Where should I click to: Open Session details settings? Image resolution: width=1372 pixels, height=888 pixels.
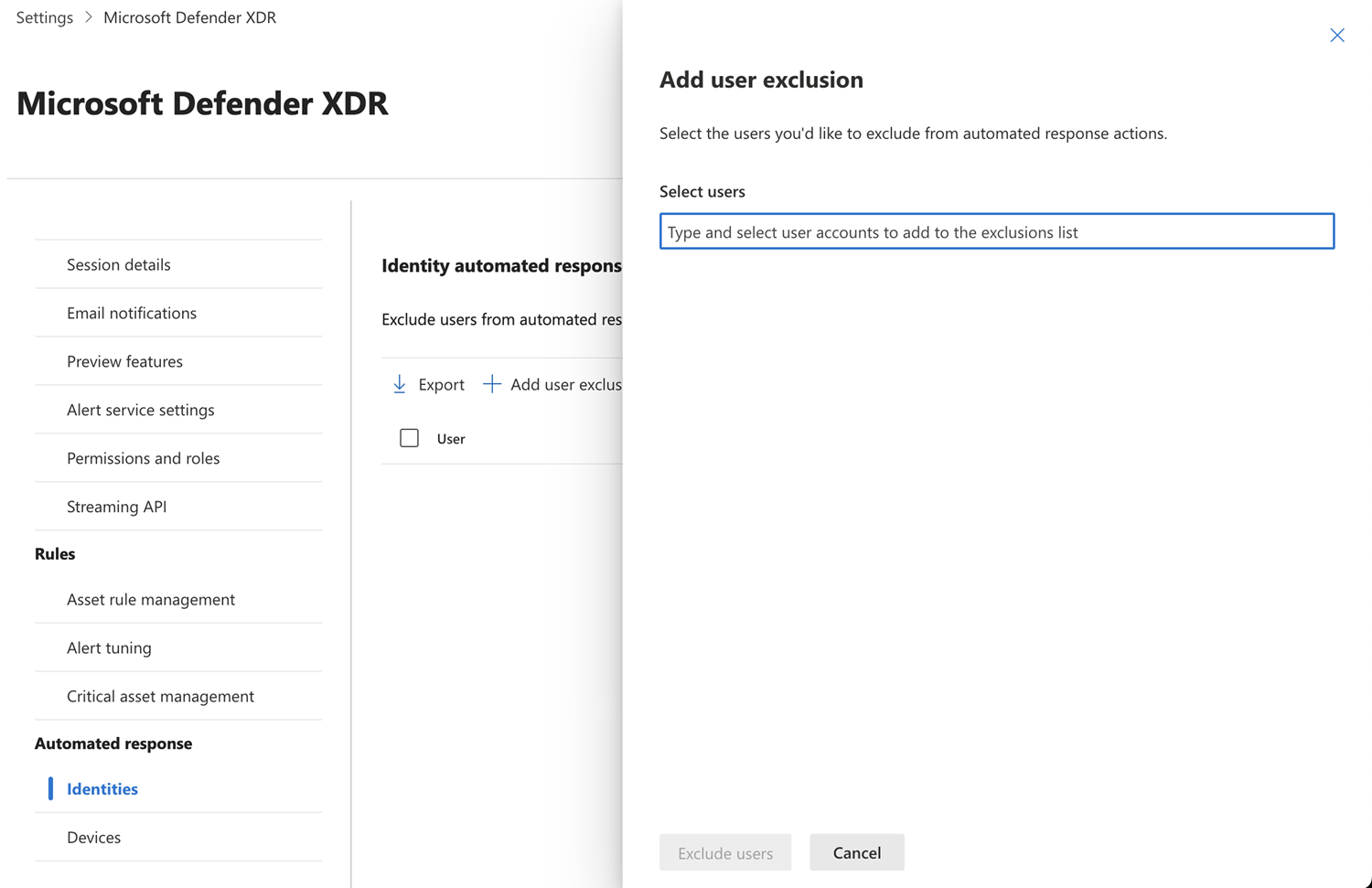pos(178,264)
